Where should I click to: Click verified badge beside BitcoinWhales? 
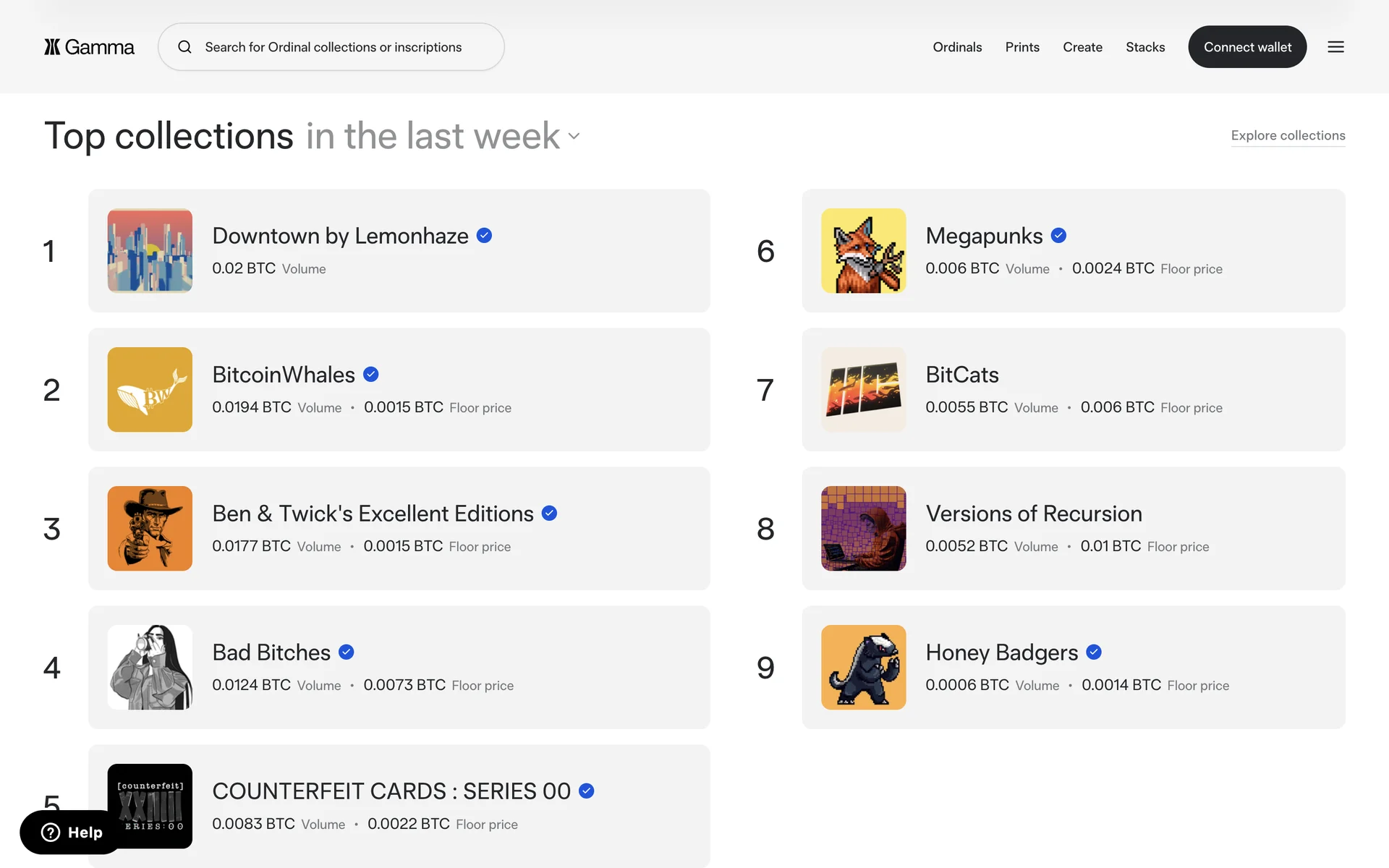[x=371, y=375]
